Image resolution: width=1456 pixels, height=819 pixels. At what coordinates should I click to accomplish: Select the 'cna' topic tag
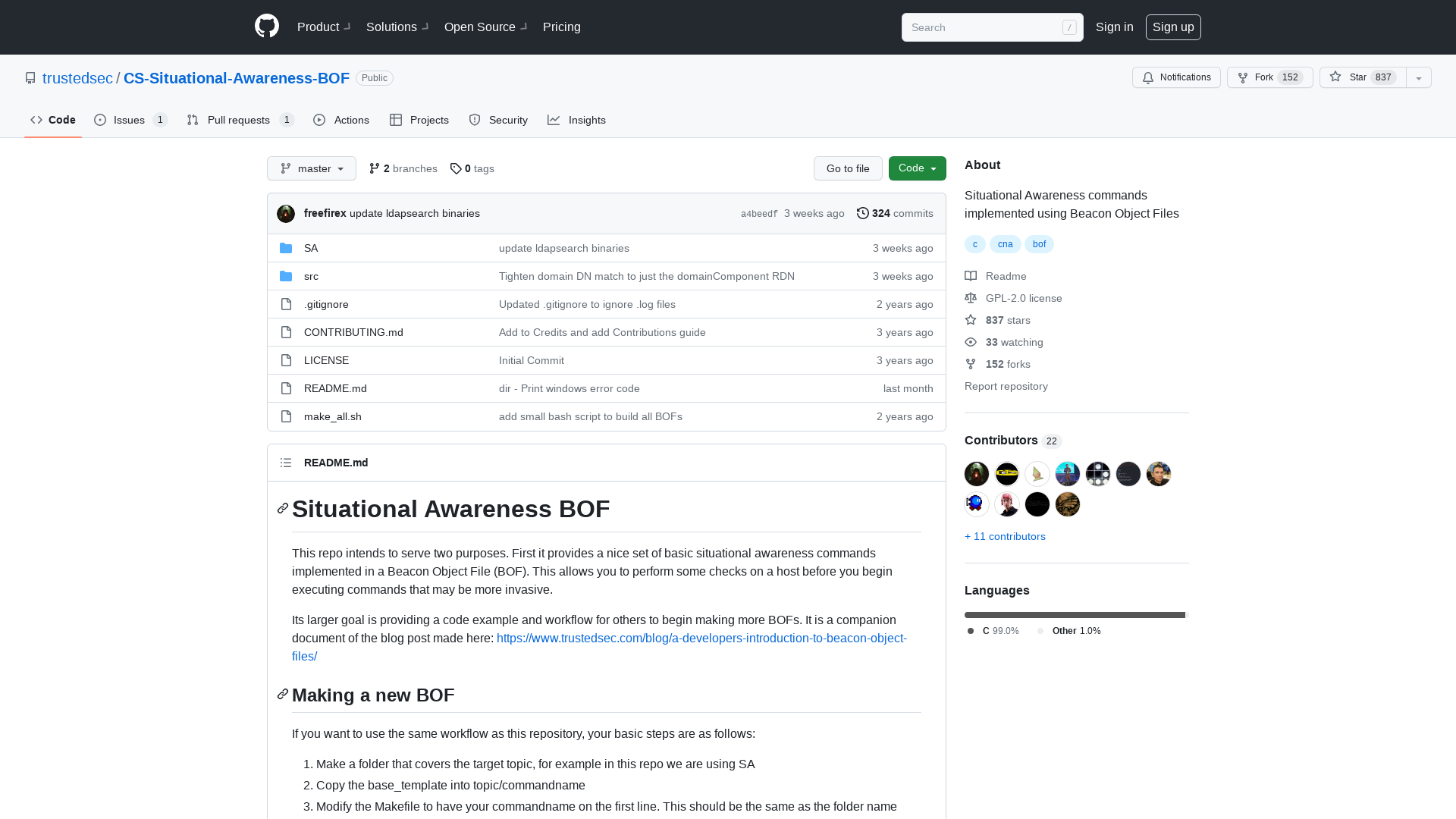[x=1006, y=244]
